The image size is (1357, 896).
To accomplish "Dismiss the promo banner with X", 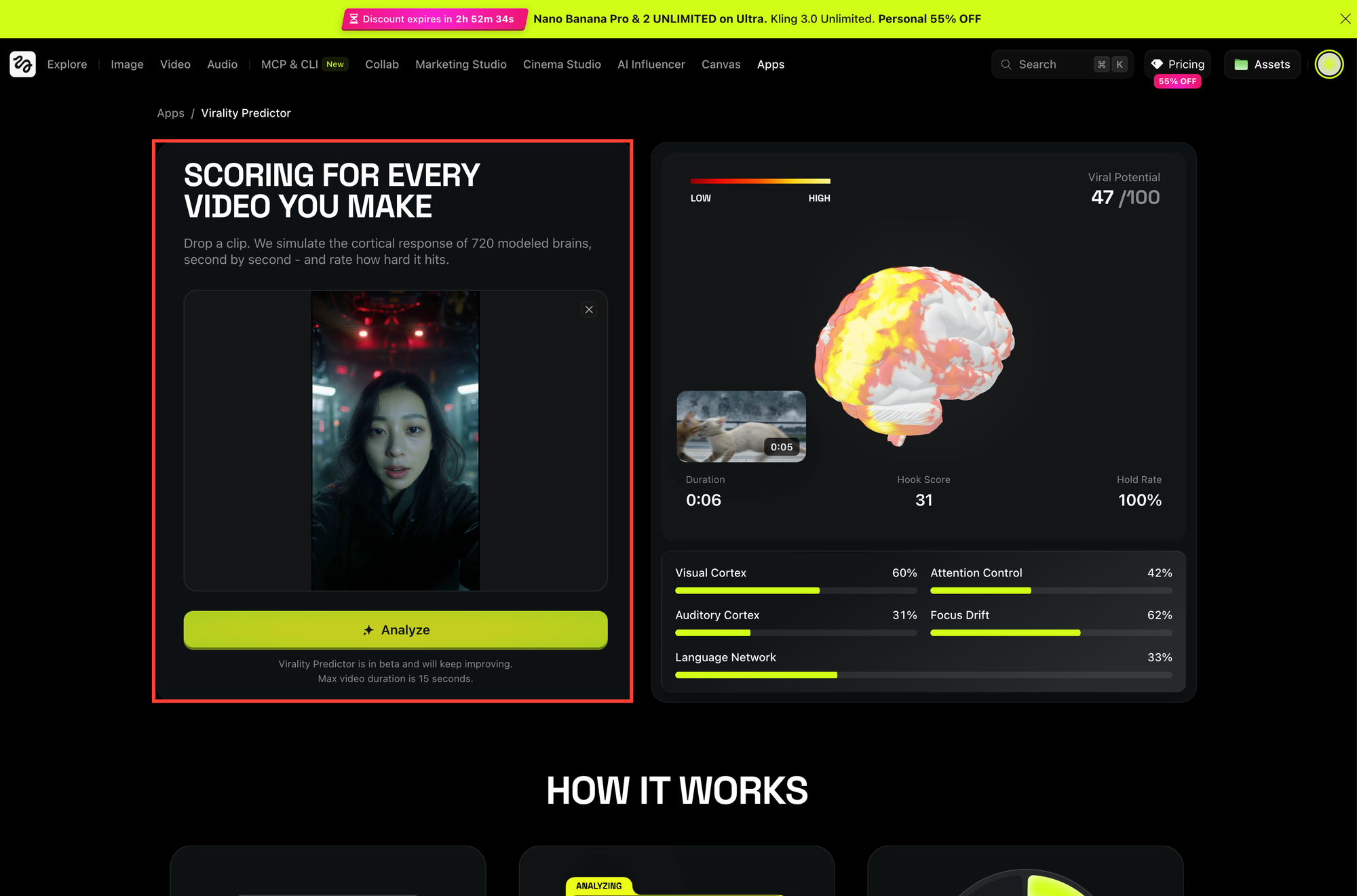I will point(1345,19).
